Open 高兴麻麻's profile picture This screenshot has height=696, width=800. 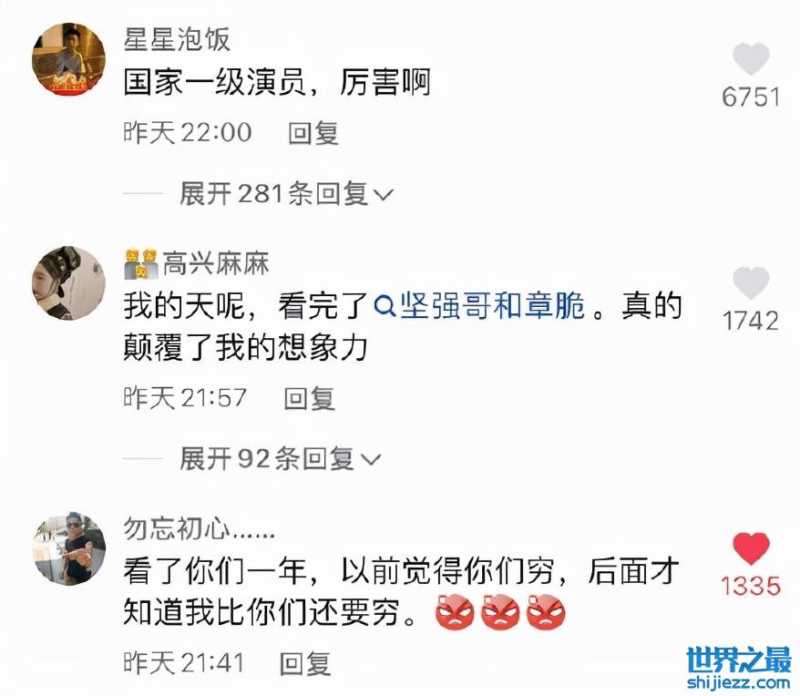click(69, 283)
